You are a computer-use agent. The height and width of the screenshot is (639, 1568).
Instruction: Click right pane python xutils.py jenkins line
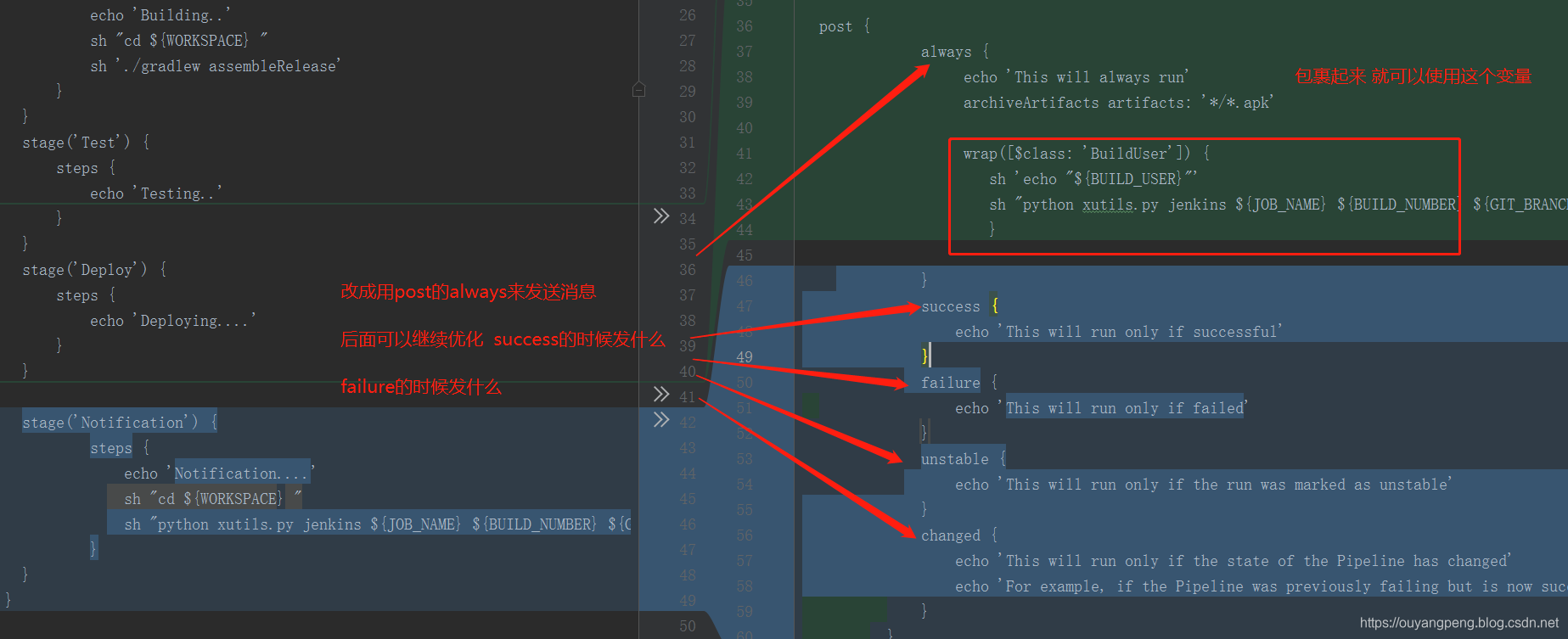[x=1278, y=205]
